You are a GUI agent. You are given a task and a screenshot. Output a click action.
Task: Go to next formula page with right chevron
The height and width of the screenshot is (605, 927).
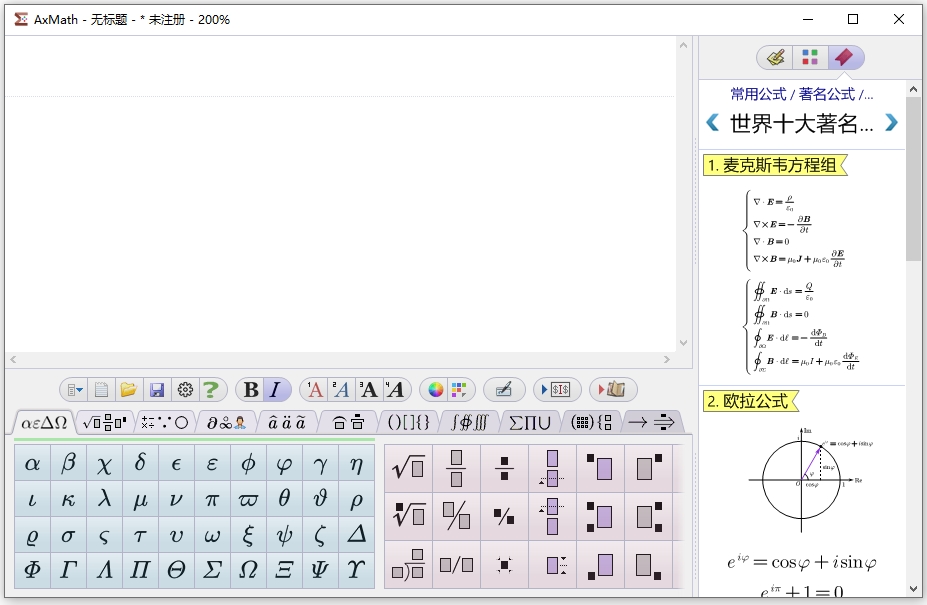click(x=891, y=123)
